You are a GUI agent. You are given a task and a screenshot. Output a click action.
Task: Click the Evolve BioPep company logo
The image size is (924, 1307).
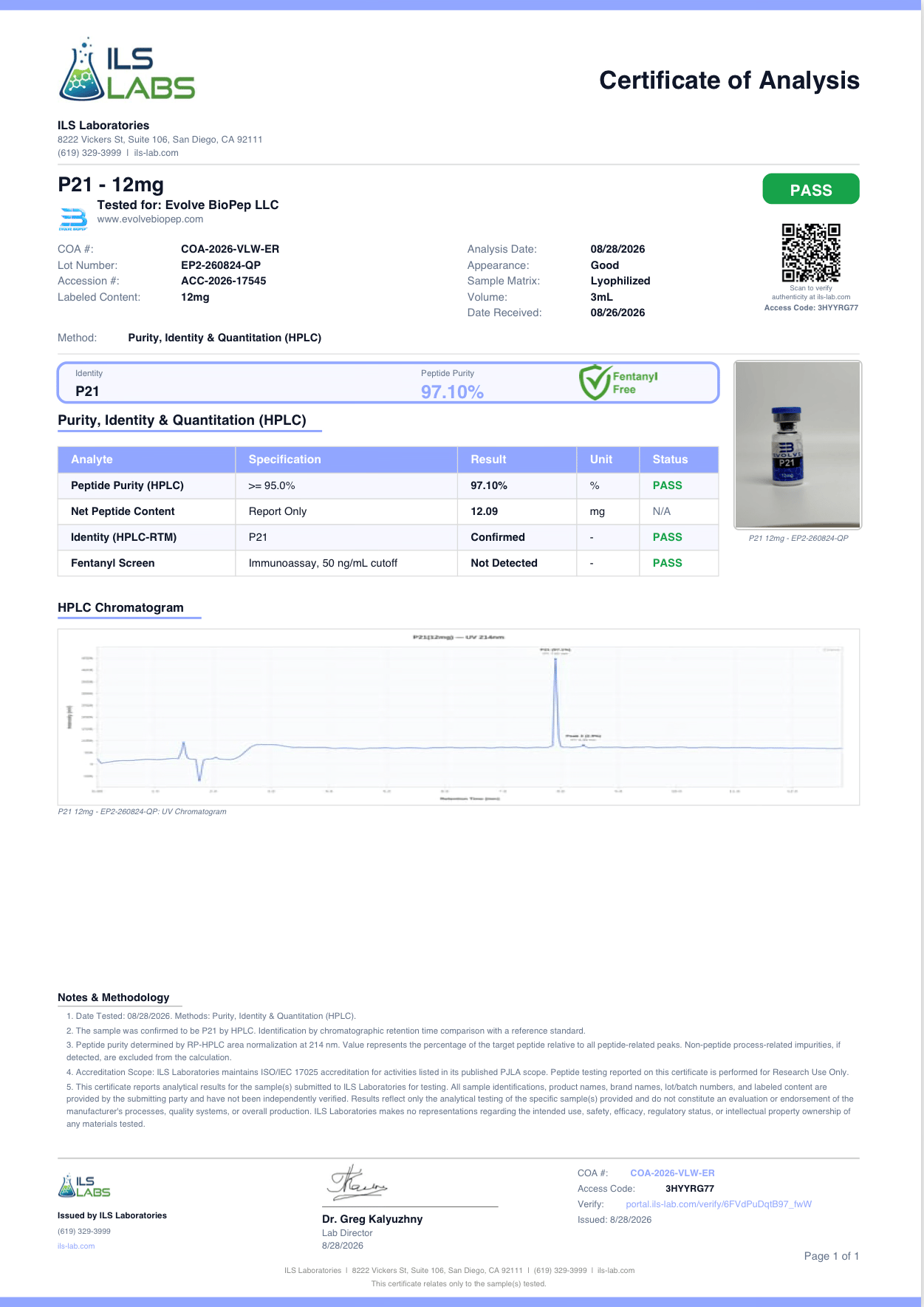(73, 219)
